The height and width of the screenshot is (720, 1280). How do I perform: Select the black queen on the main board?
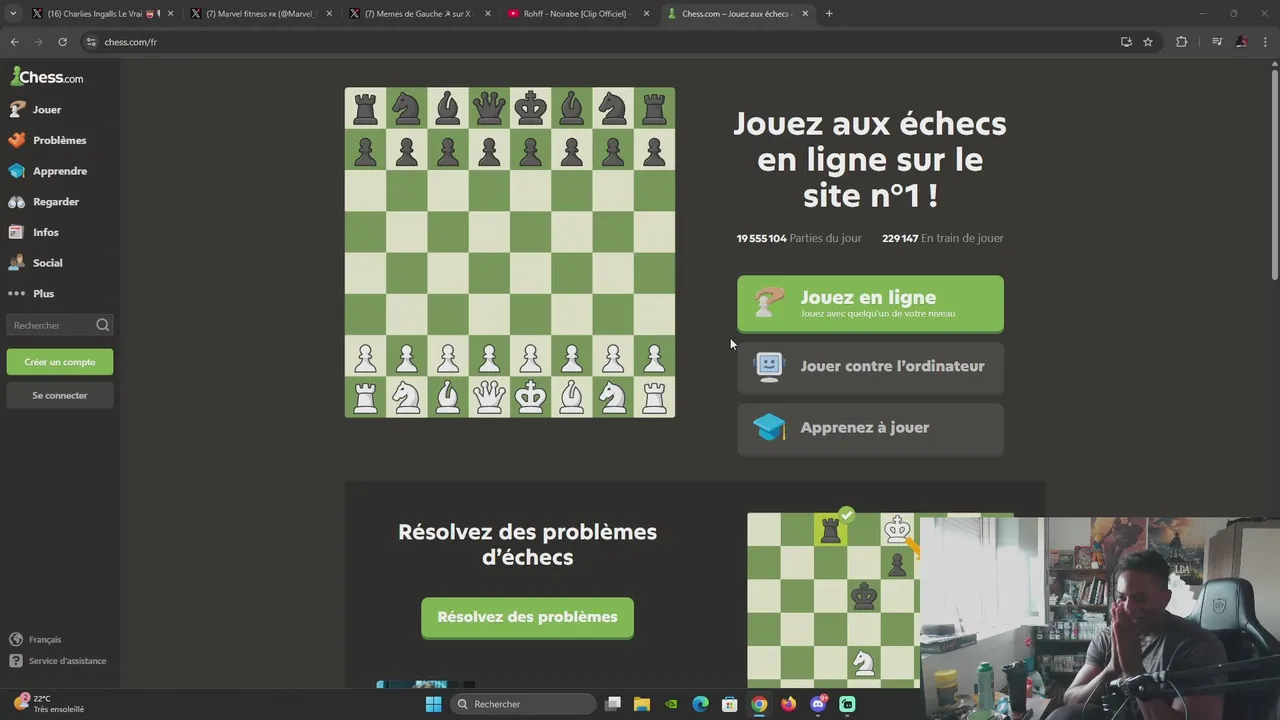point(489,108)
